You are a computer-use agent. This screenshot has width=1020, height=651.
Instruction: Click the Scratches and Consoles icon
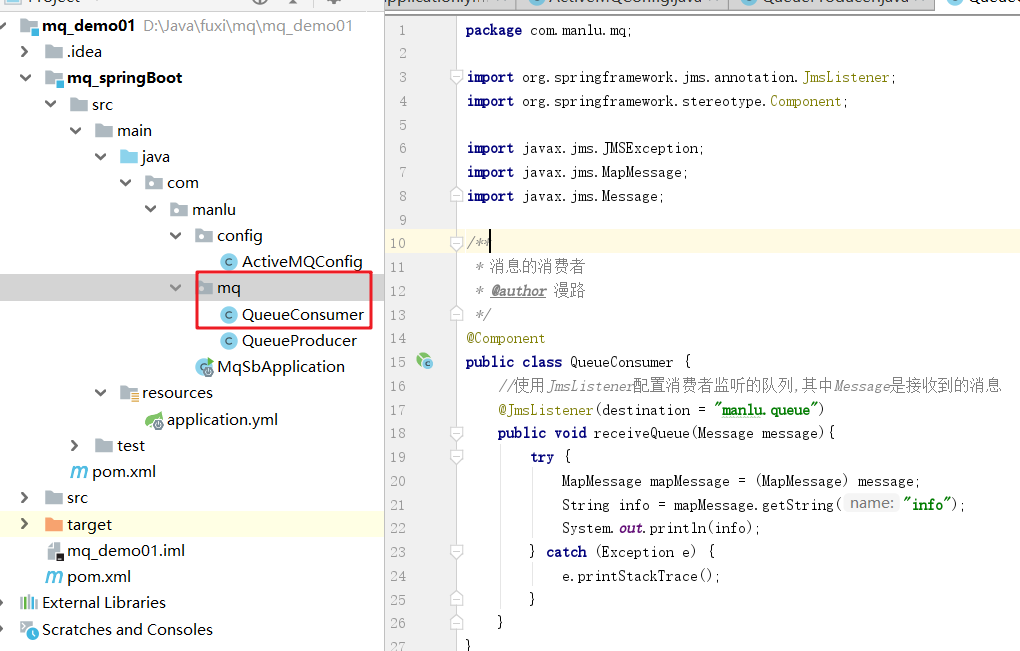(x=29, y=629)
